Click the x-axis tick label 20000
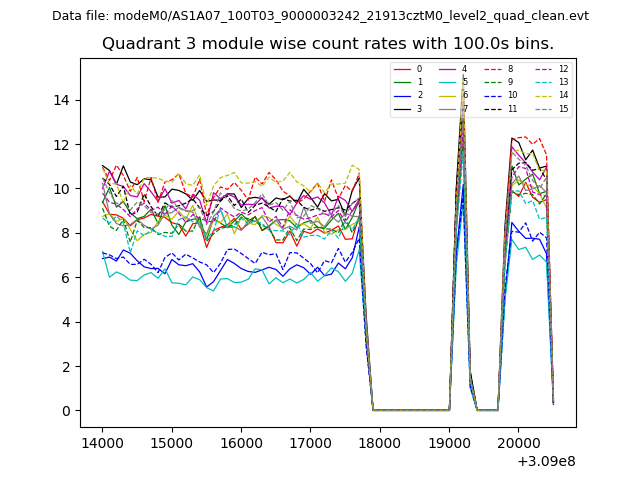 (x=518, y=441)
